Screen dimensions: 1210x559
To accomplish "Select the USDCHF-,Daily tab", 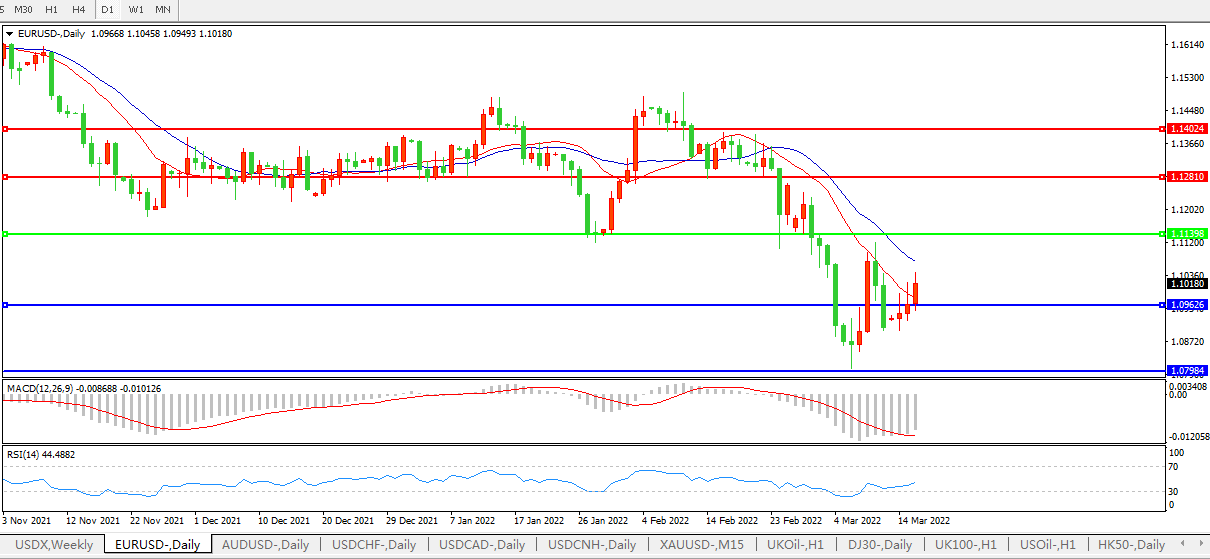I will [x=374, y=545].
